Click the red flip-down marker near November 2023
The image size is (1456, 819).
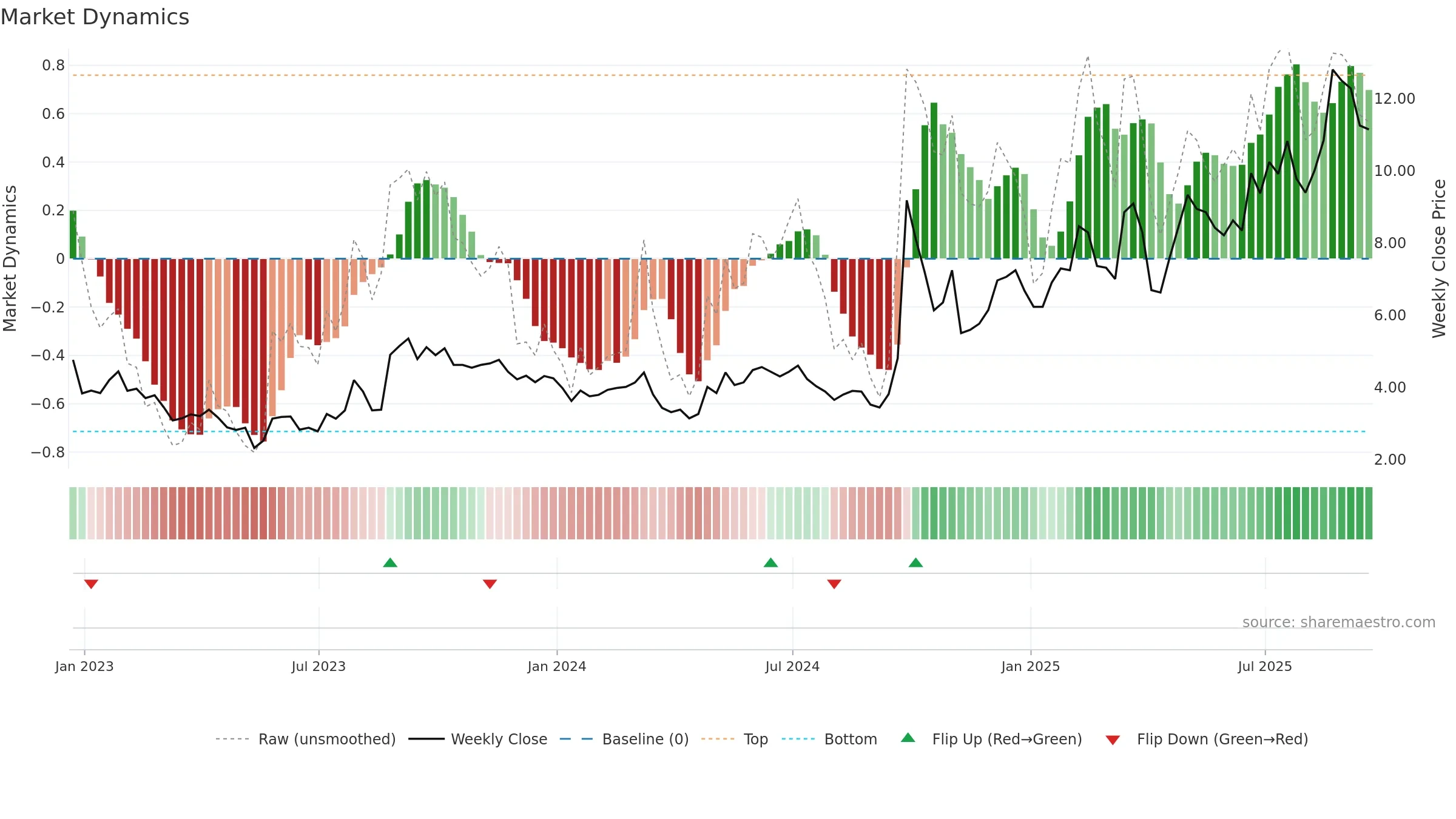(x=490, y=584)
